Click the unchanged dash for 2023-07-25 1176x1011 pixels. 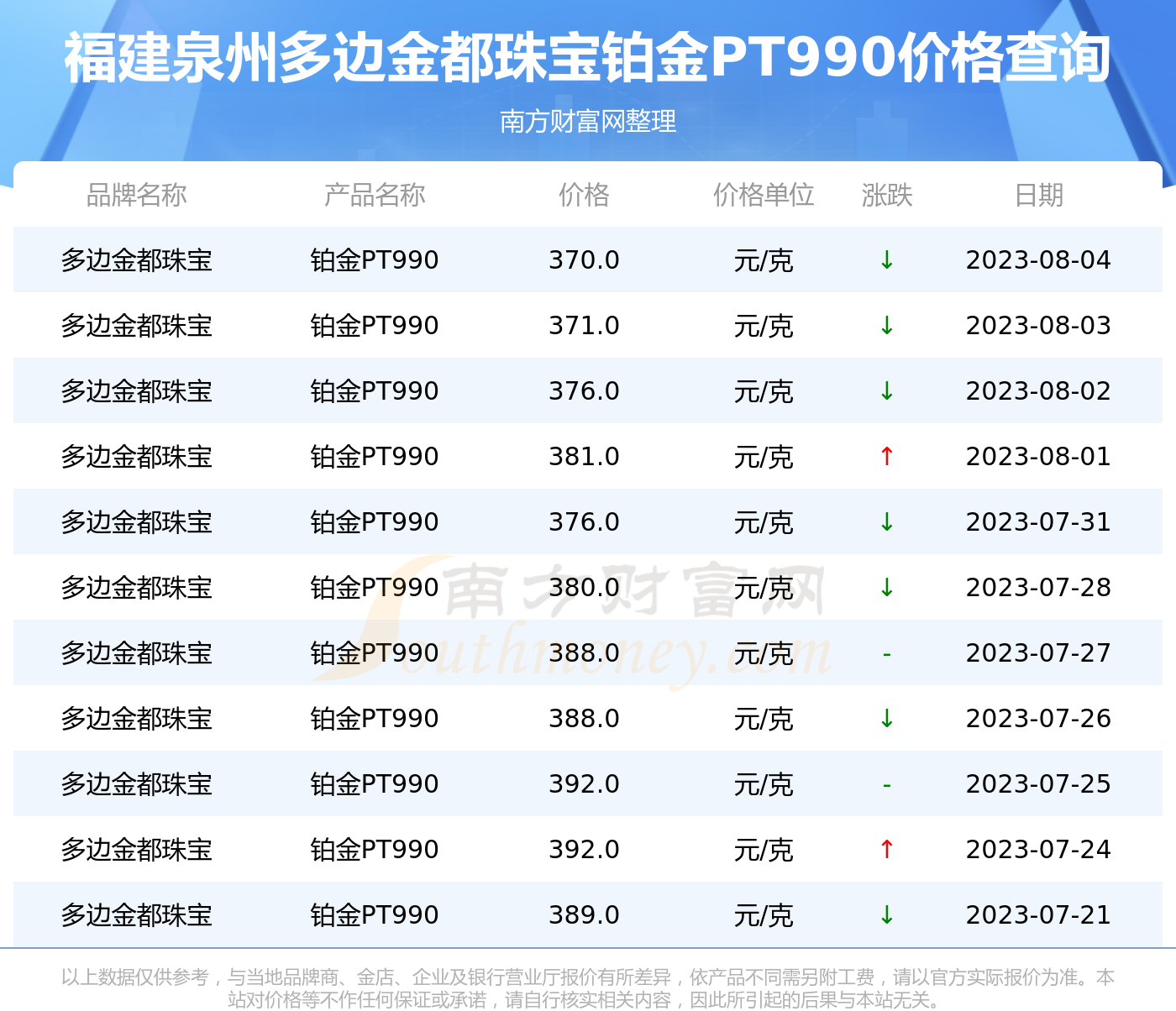coord(887,785)
